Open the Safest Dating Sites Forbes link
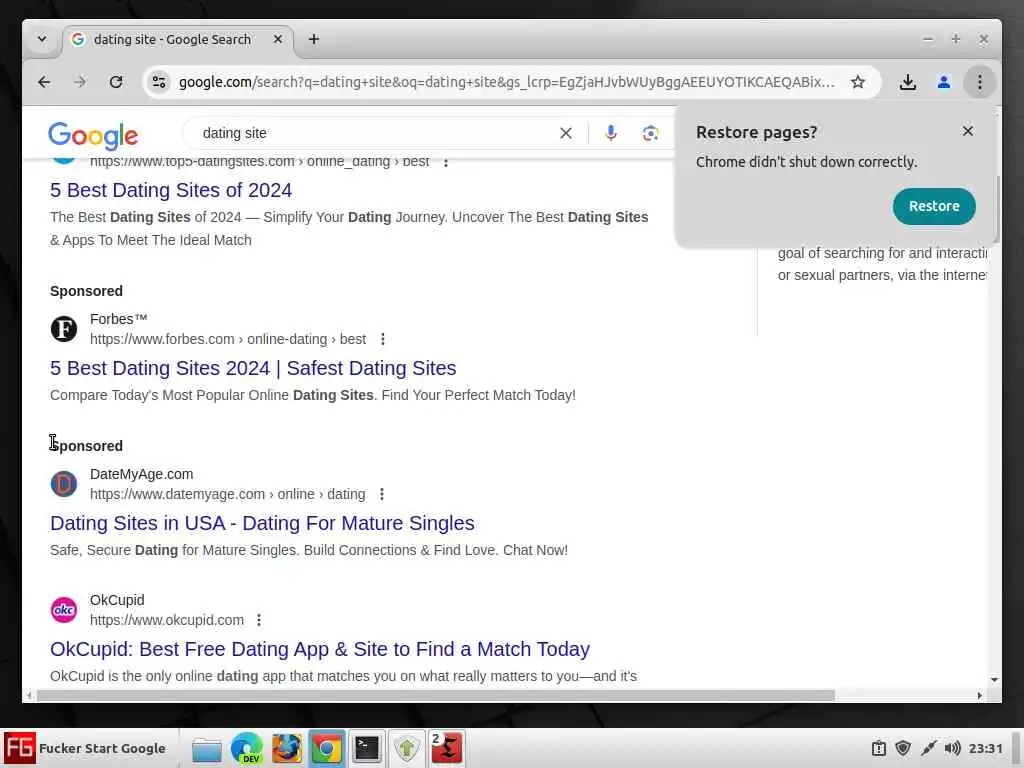Viewport: 1024px width, 768px height. 253,368
